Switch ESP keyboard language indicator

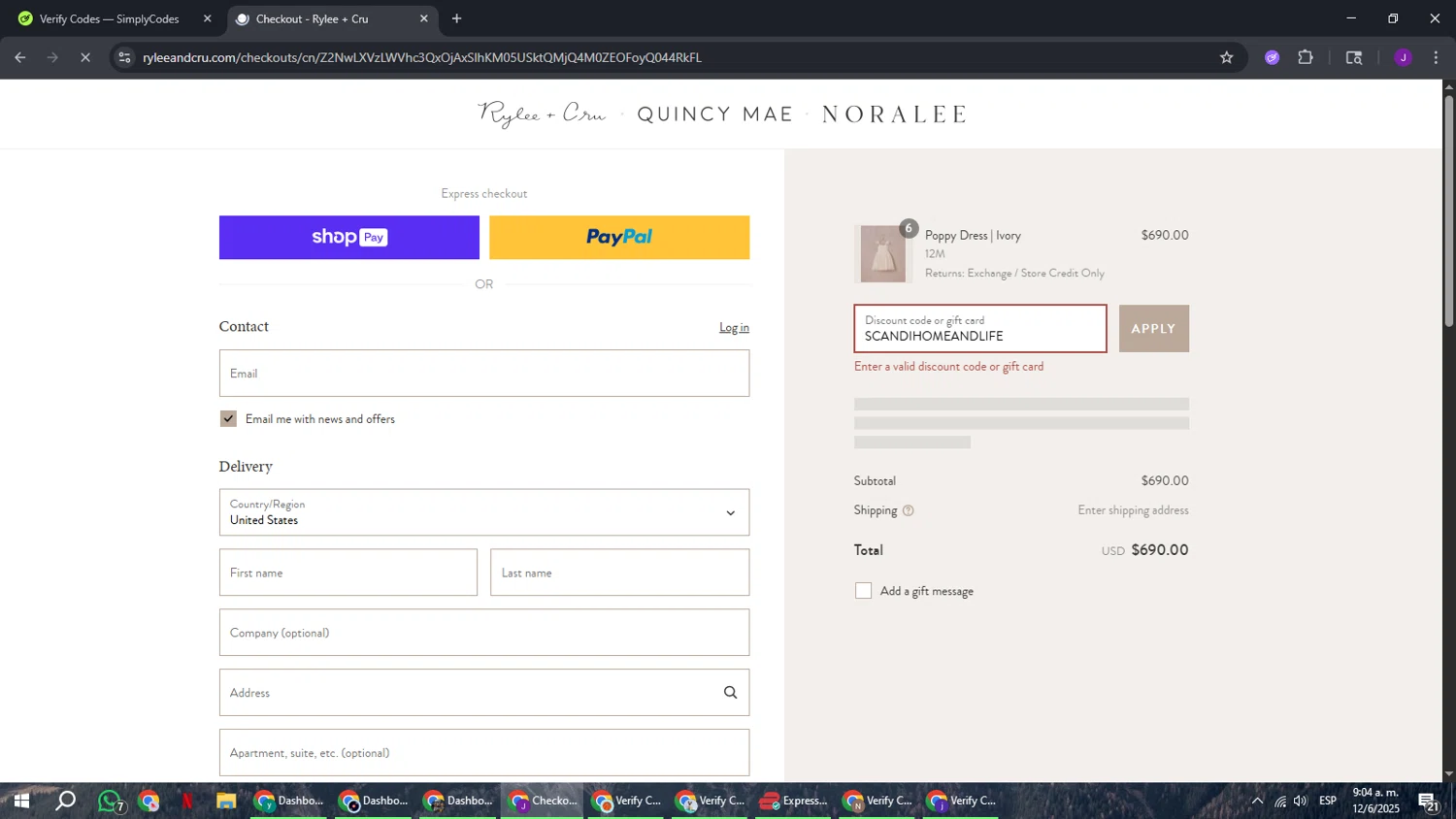[x=1328, y=802]
